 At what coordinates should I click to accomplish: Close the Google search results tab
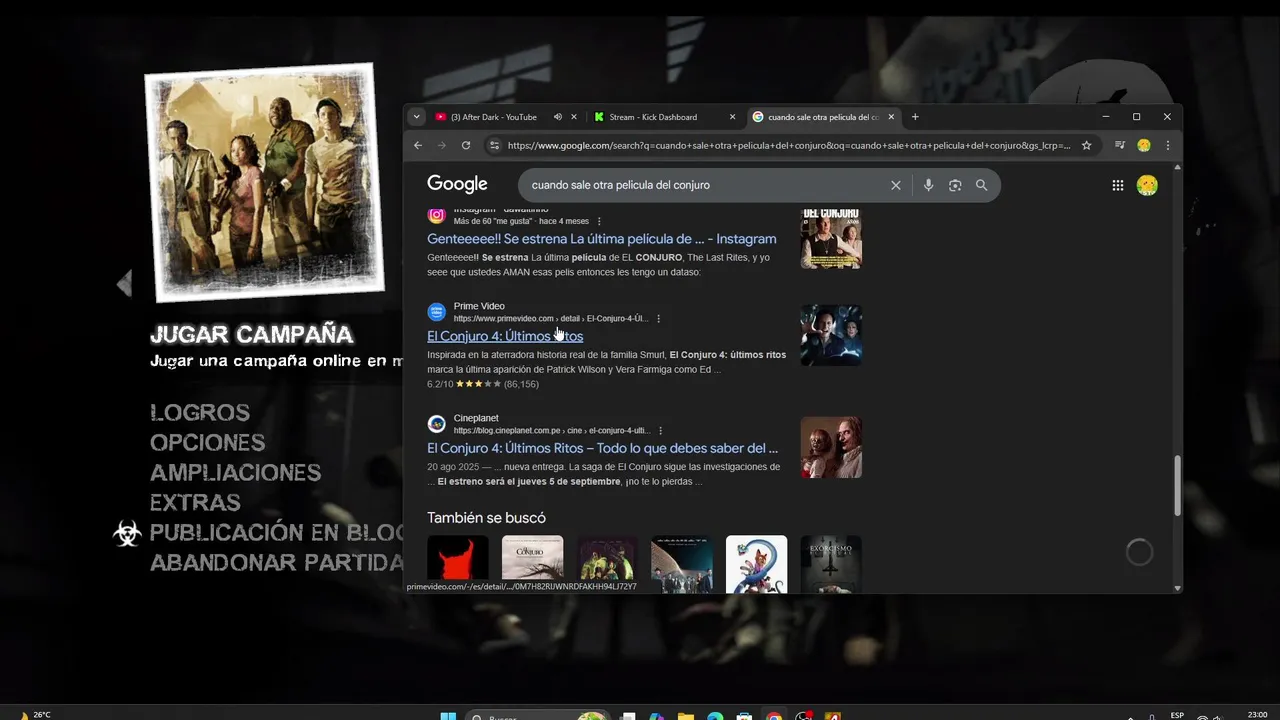tap(891, 117)
